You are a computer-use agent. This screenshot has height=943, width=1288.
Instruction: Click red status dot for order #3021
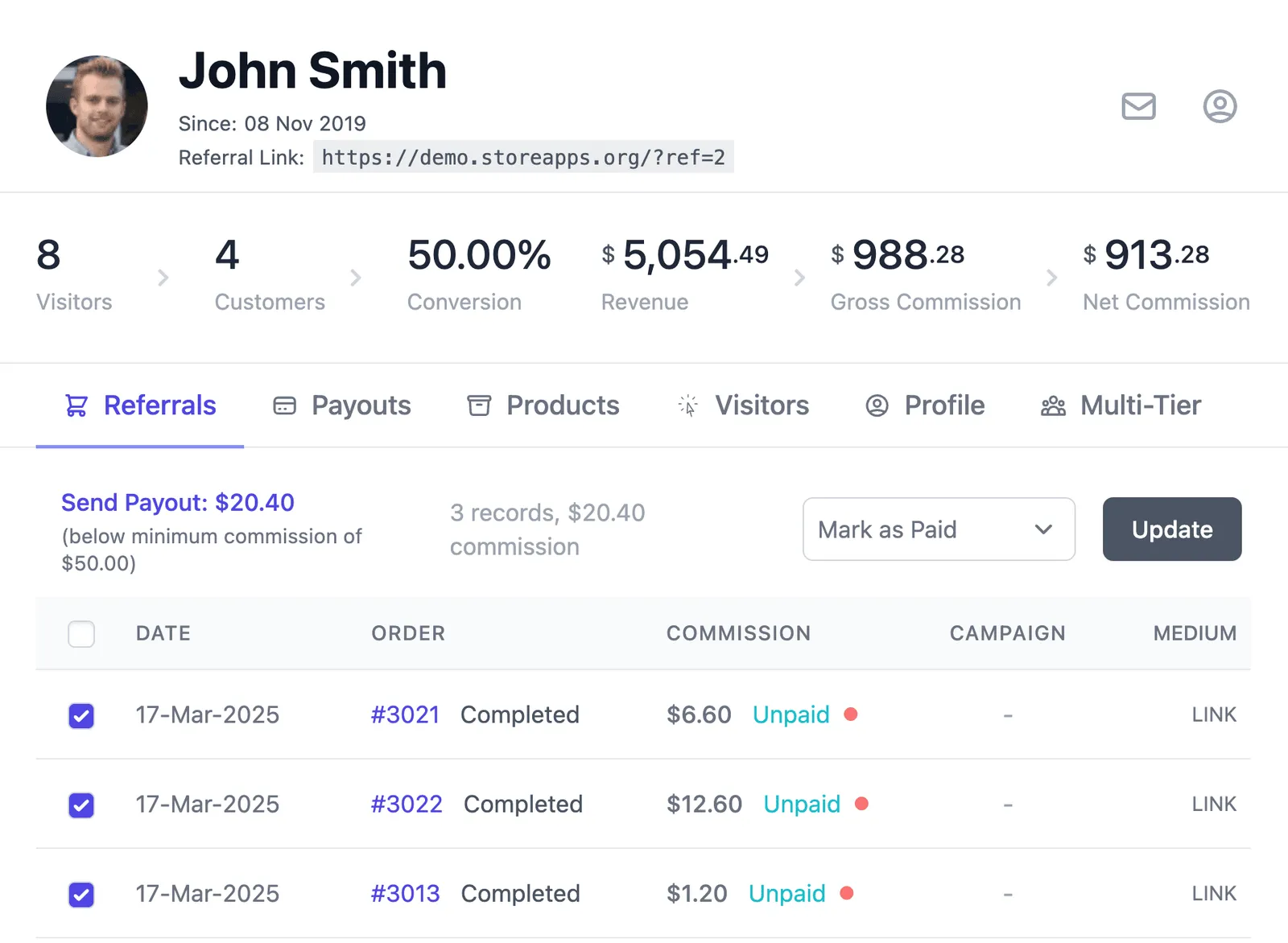(x=851, y=714)
